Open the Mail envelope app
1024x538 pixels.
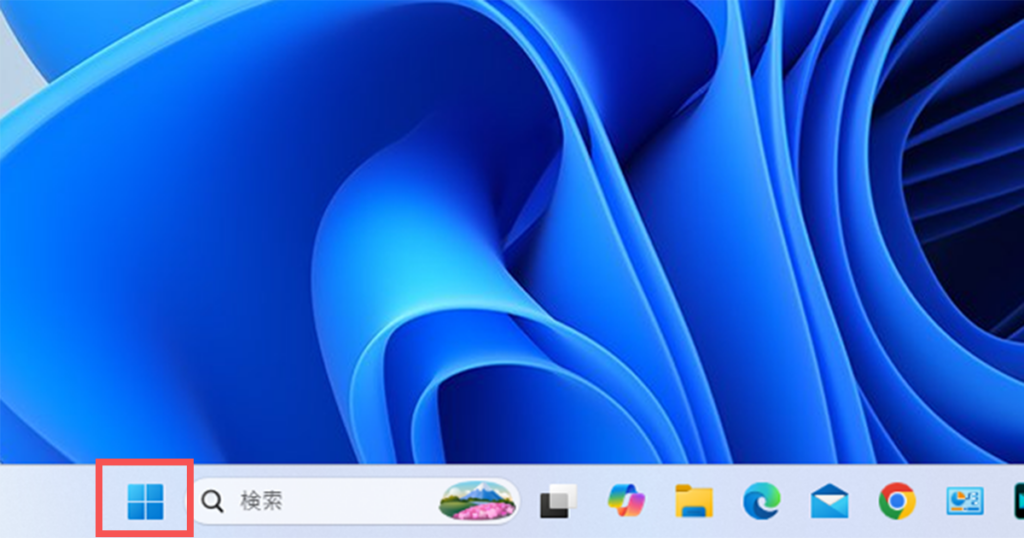click(829, 500)
